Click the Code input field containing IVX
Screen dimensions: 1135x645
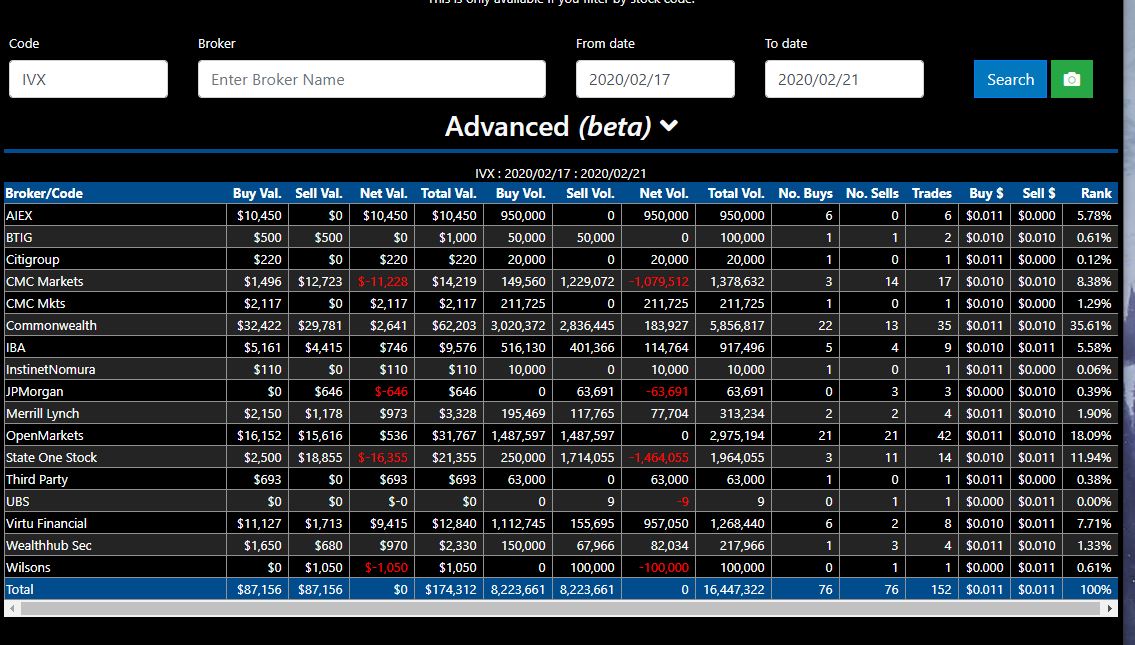(88, 79)
